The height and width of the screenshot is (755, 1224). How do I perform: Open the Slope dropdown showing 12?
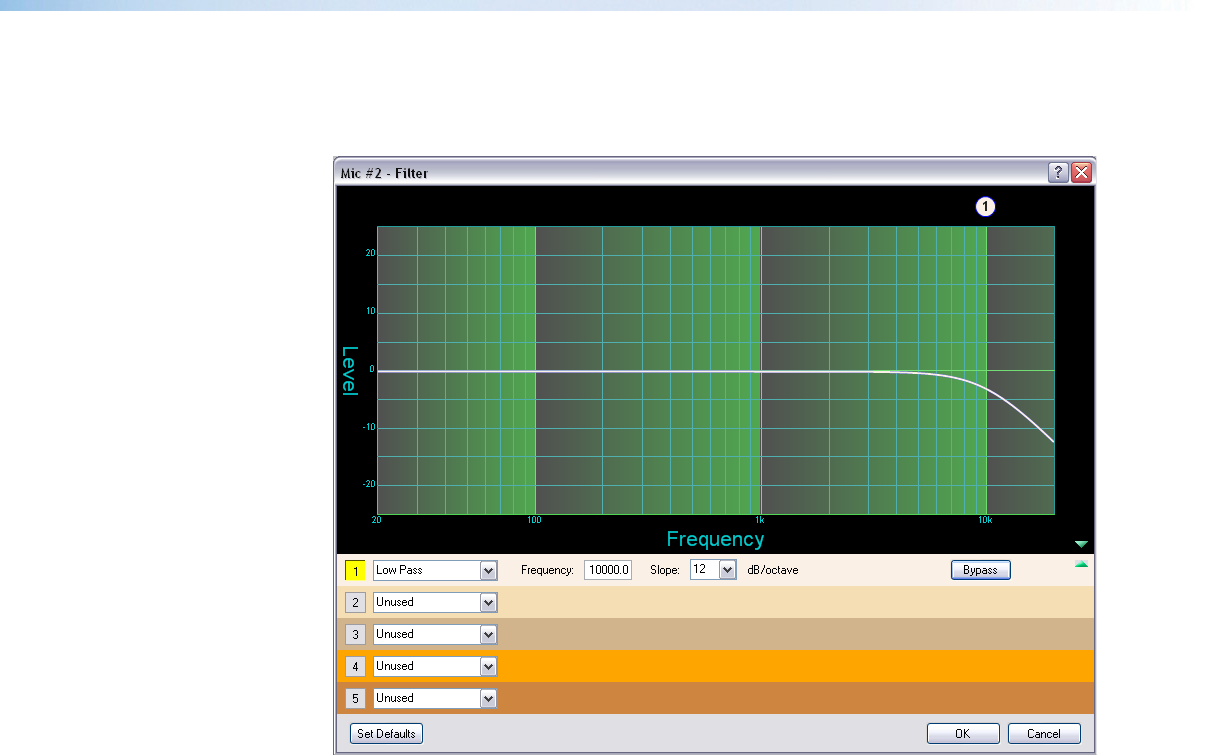tap(727, 570)
